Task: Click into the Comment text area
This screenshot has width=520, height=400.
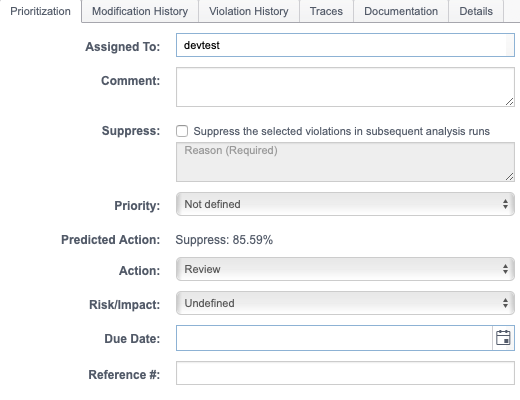Action: tap(345, 87)
